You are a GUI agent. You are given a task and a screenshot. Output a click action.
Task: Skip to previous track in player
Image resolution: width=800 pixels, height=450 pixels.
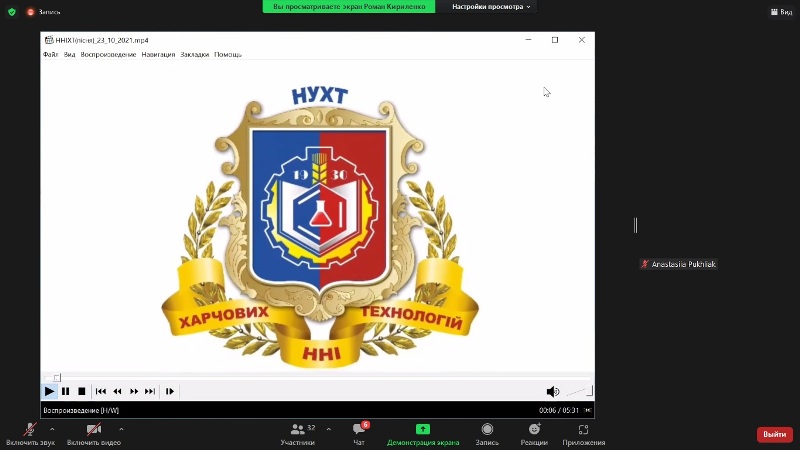coord(101,391)
